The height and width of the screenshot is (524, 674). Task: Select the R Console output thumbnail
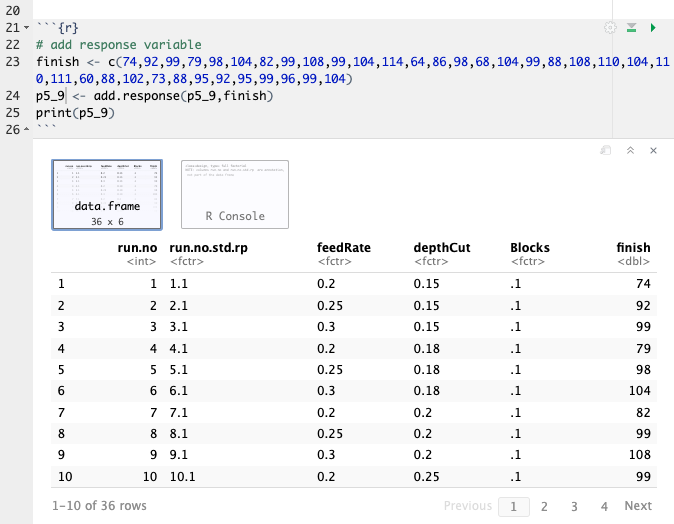[x=235, y=195]
